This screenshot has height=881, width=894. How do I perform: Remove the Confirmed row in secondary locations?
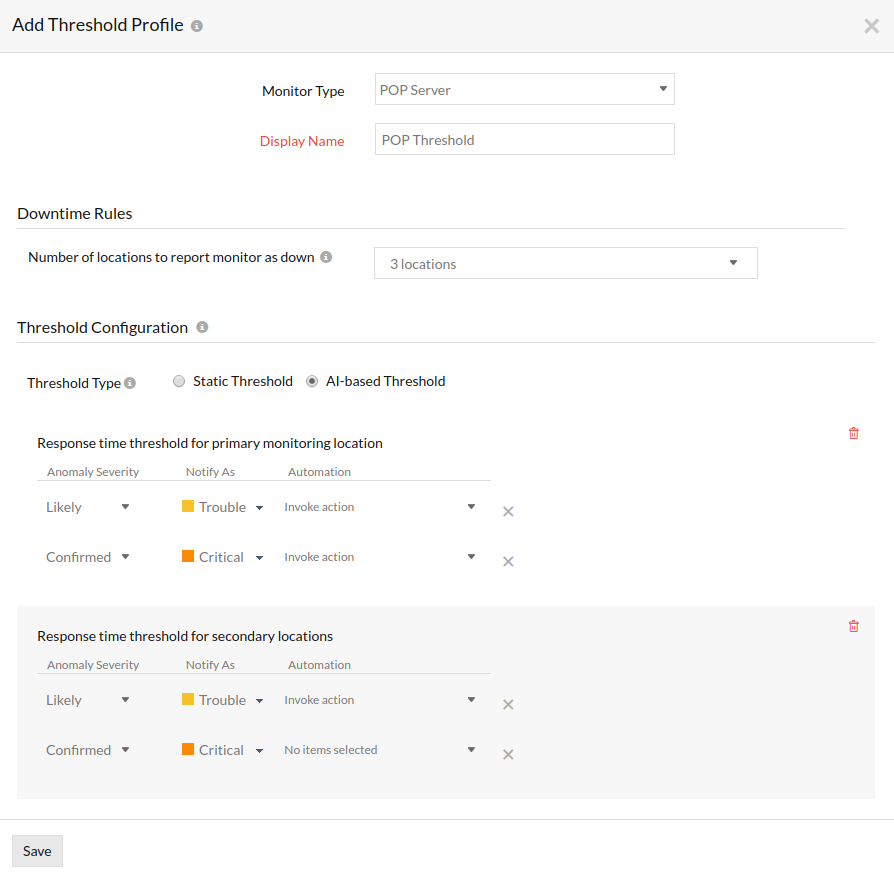(508, 754)
